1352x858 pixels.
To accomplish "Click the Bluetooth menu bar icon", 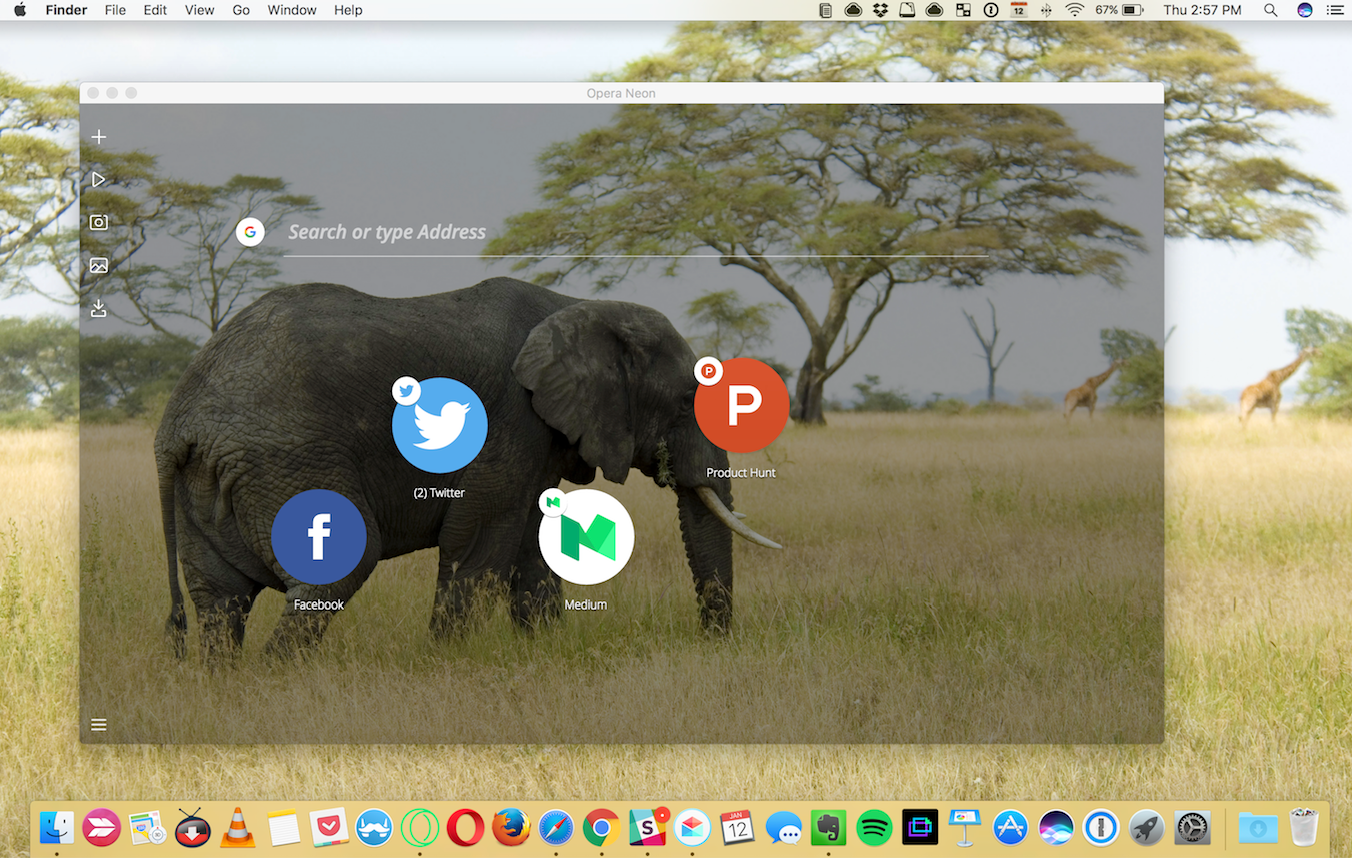I will (1046, 10).
